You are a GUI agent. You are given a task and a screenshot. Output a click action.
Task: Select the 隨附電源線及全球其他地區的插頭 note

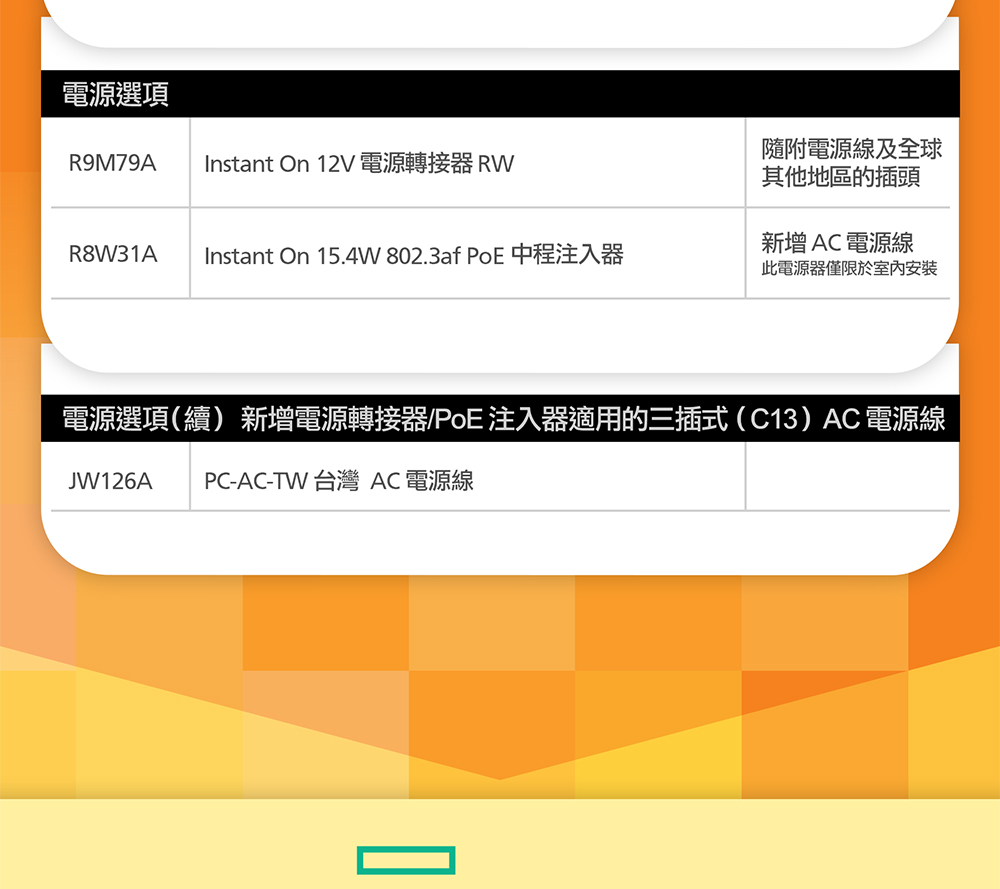coord(851,163)
